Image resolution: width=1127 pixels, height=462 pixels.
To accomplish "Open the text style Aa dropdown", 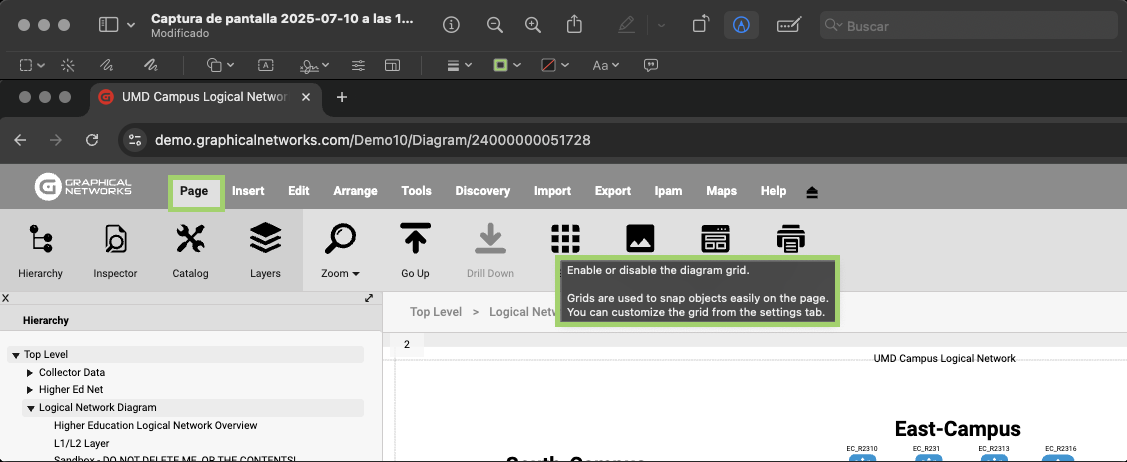I will [x=606, y=65].
